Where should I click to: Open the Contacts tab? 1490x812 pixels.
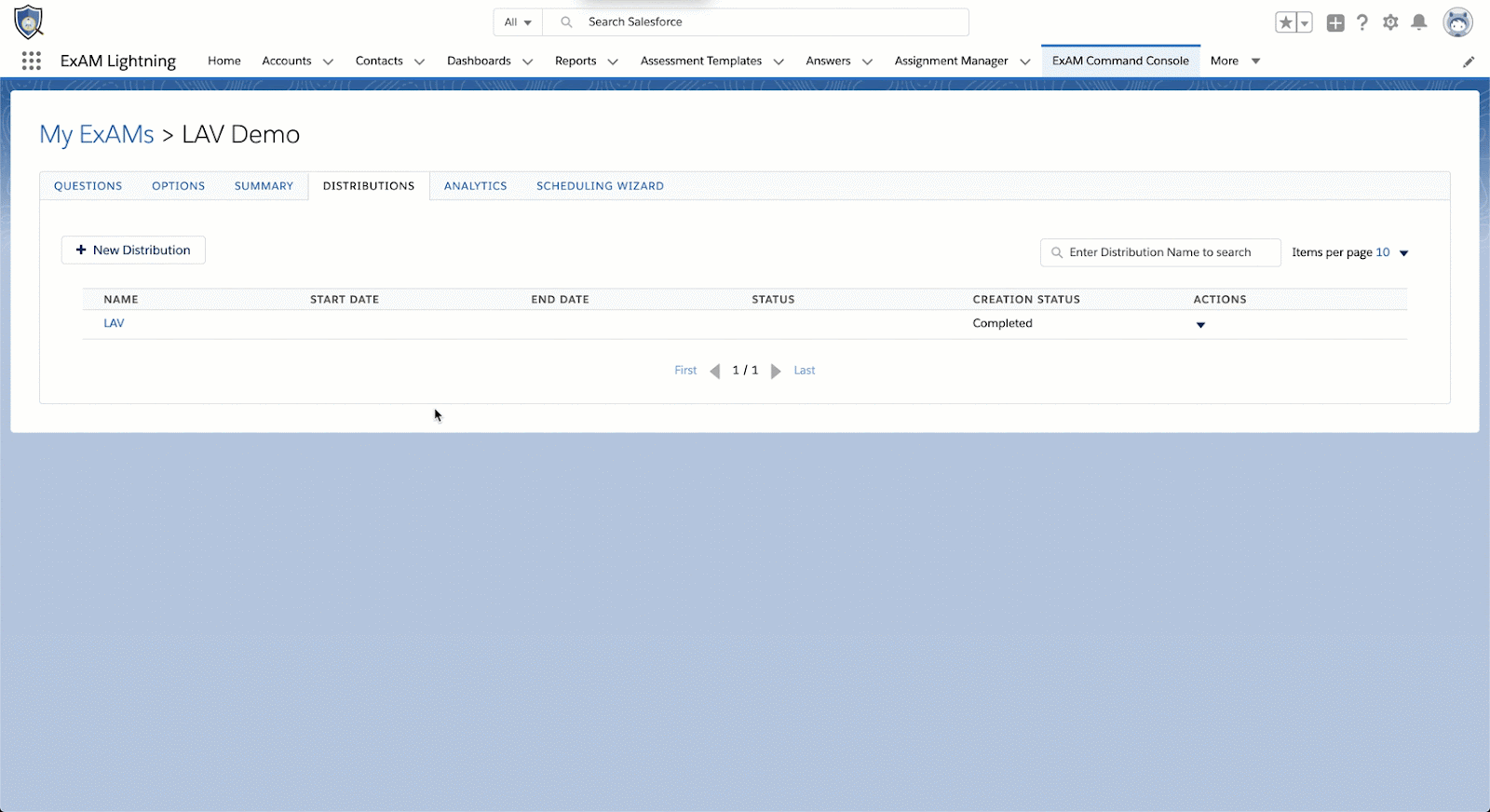point(379,61)
